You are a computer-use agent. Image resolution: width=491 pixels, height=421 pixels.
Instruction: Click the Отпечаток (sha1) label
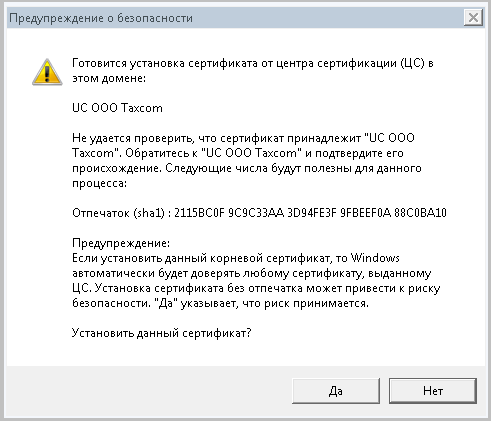118,213
